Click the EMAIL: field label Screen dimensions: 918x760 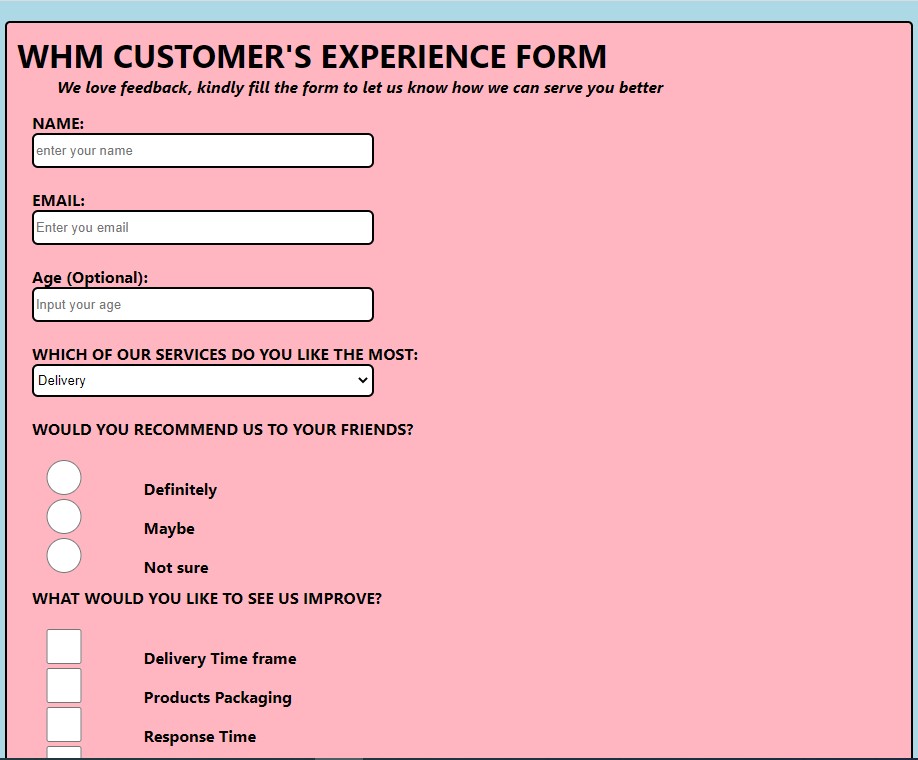pos(58,201)
